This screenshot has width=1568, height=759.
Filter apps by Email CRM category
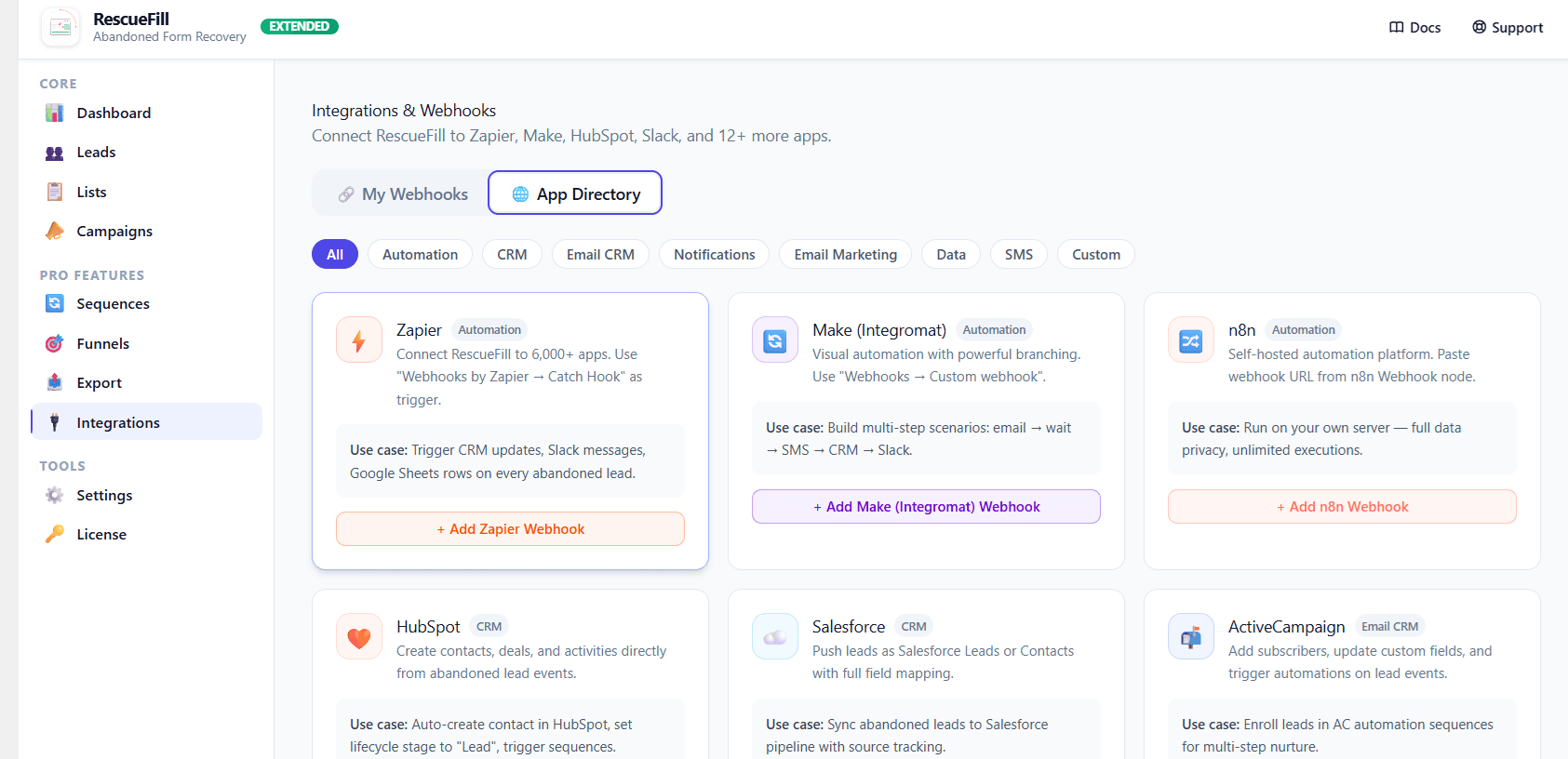(600, 254)
